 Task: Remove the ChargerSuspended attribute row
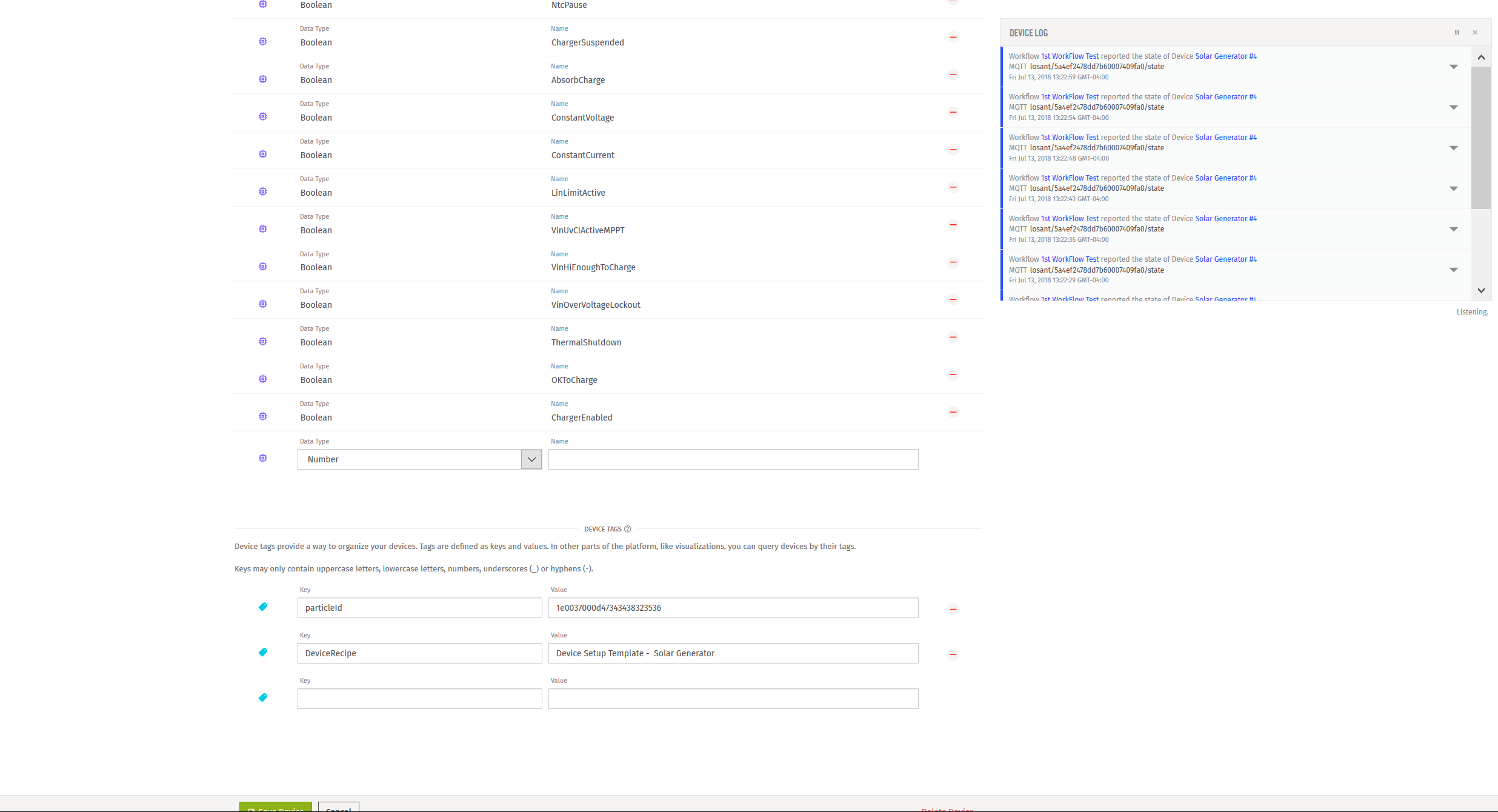tap(953, 38)
